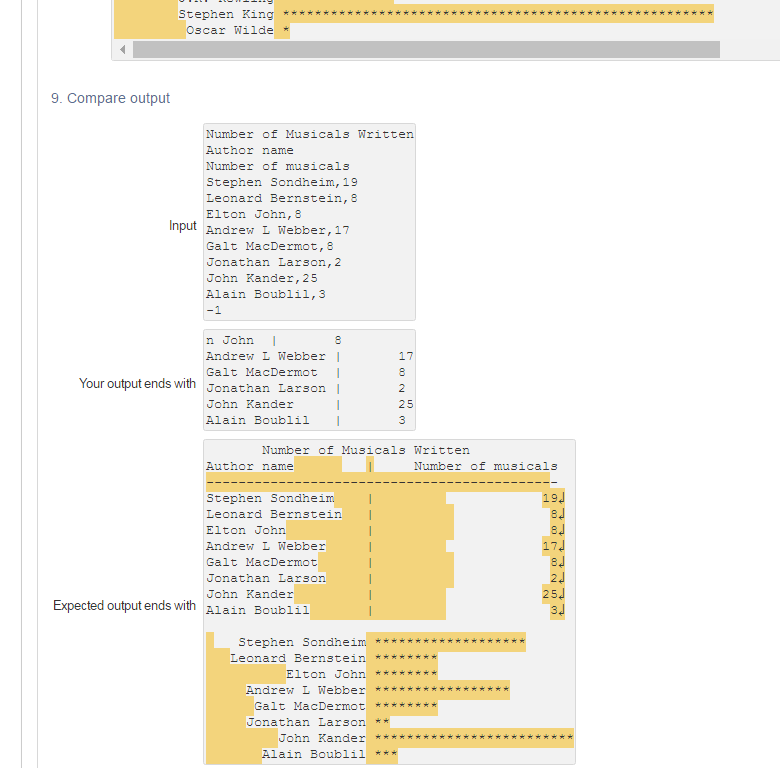Click 'Leonard Bernstein,8' in the input box
The image size is (780, 768).
(282, 198)
